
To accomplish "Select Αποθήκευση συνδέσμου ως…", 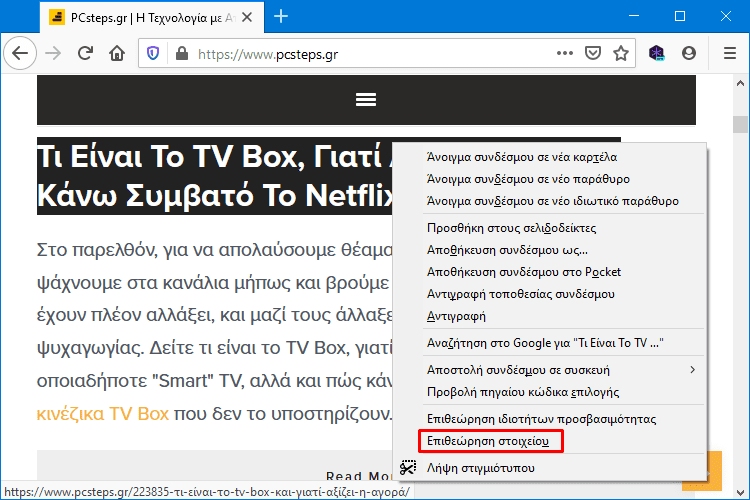I will coord(550,250).
